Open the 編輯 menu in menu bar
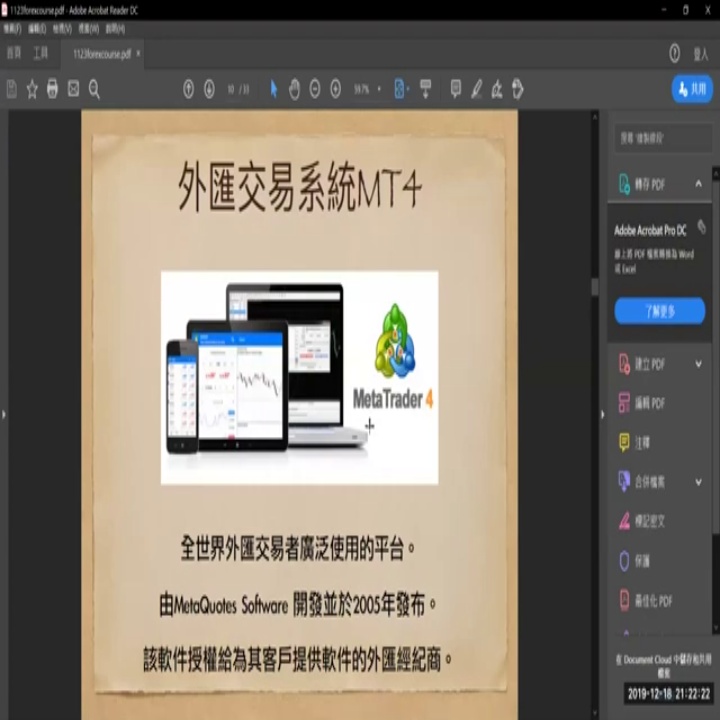720x720 pixels. (37, 29)
